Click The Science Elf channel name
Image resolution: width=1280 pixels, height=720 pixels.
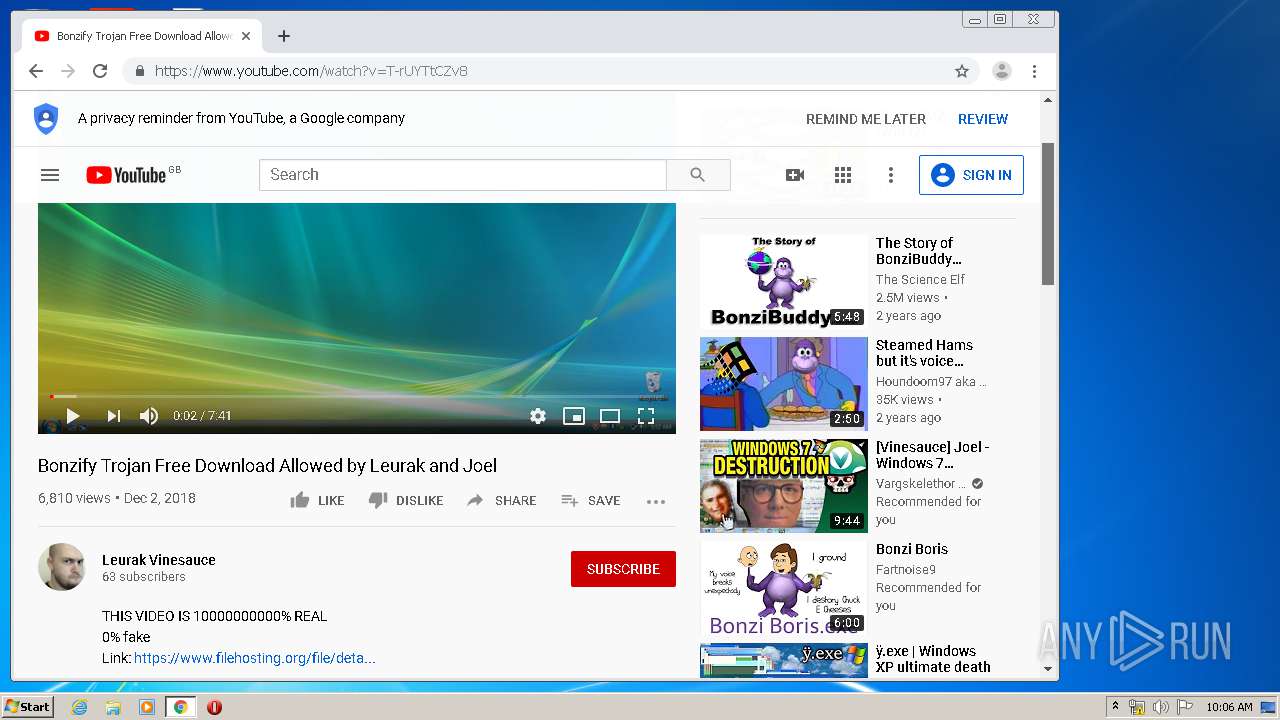point(920,280)
